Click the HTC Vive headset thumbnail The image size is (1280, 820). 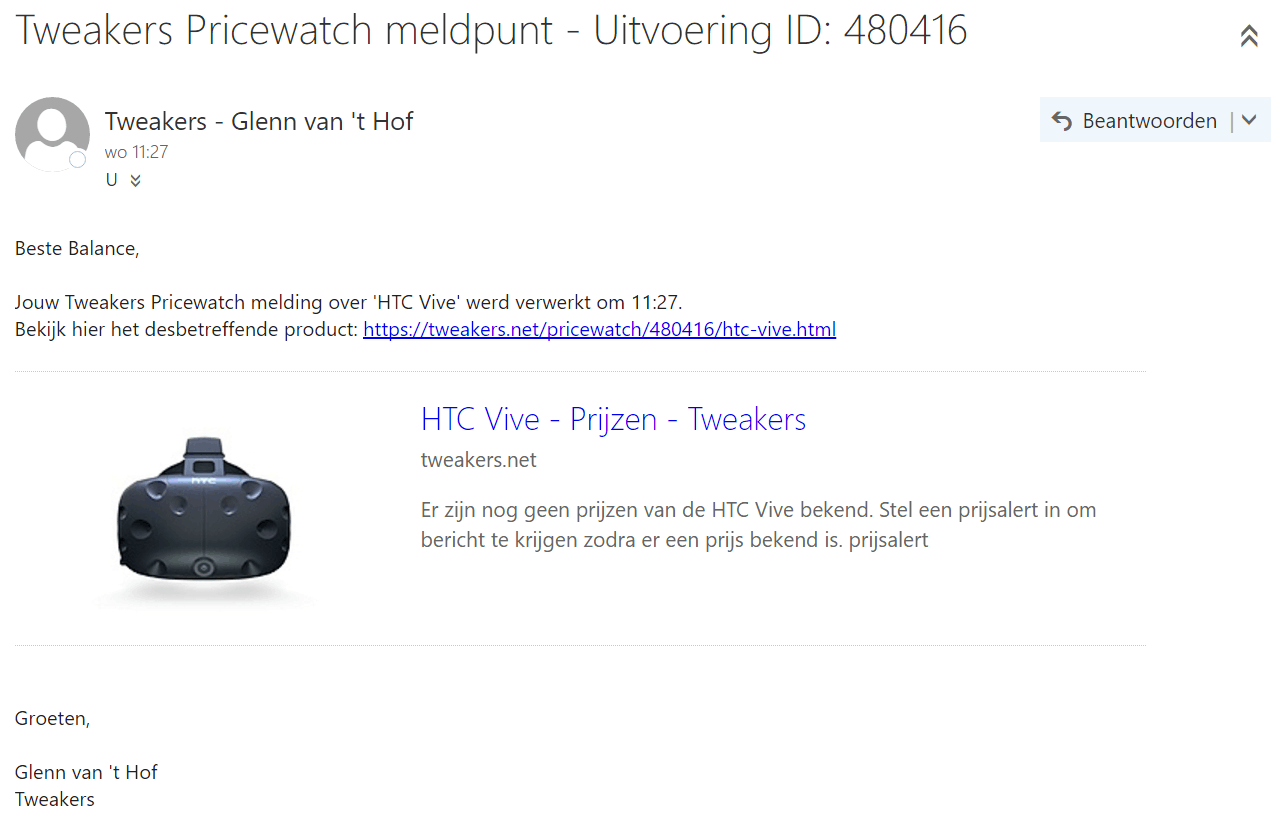205,521
